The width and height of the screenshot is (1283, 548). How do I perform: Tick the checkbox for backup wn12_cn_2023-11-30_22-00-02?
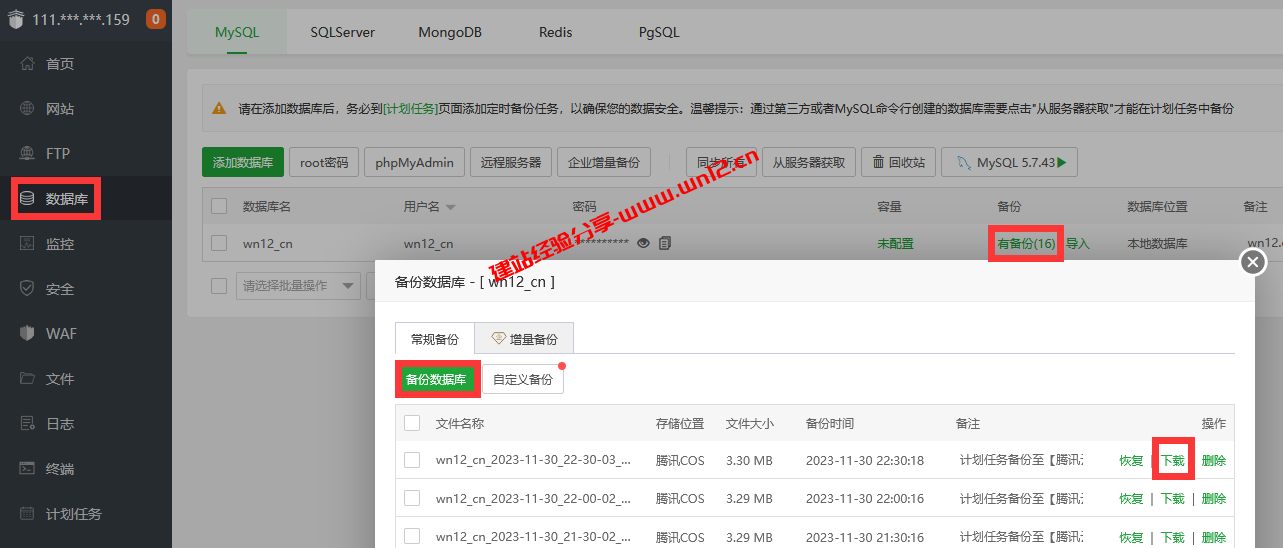(412, 498)
